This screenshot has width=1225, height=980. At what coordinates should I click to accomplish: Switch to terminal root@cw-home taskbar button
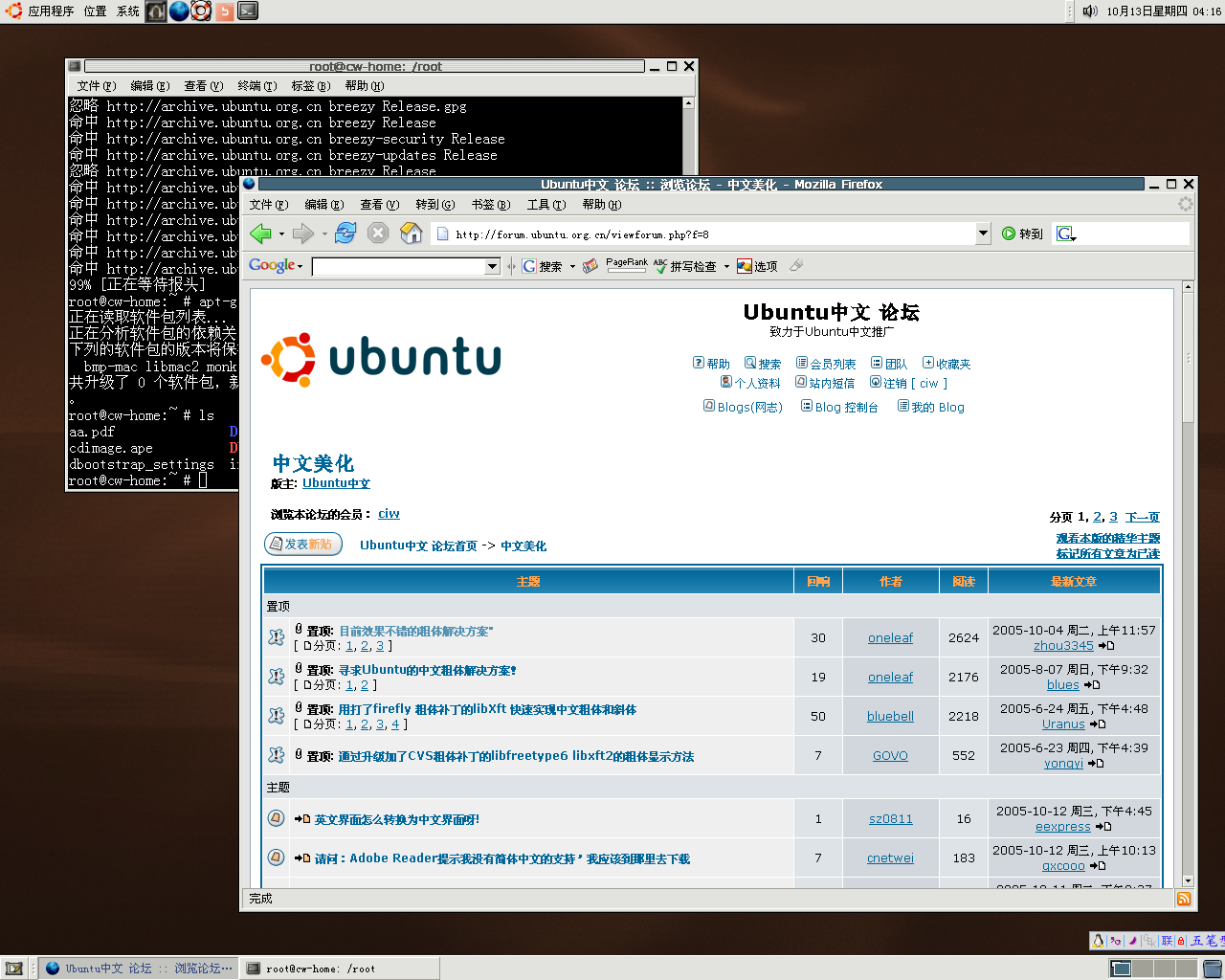coord(340,969)
